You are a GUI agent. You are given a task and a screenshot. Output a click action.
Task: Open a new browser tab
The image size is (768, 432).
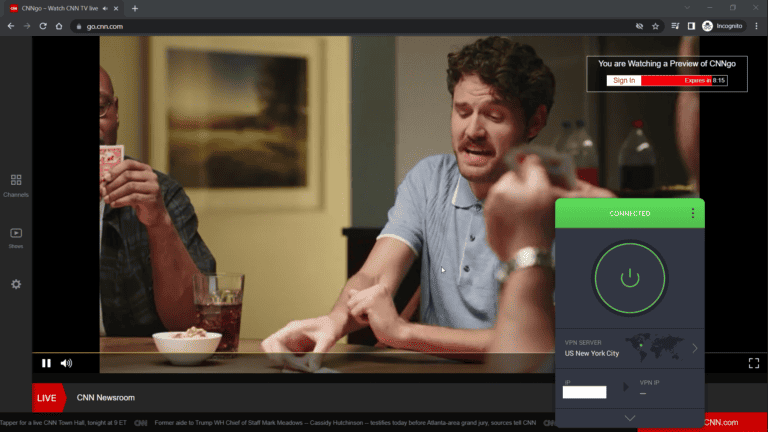[x=135, y=8]
